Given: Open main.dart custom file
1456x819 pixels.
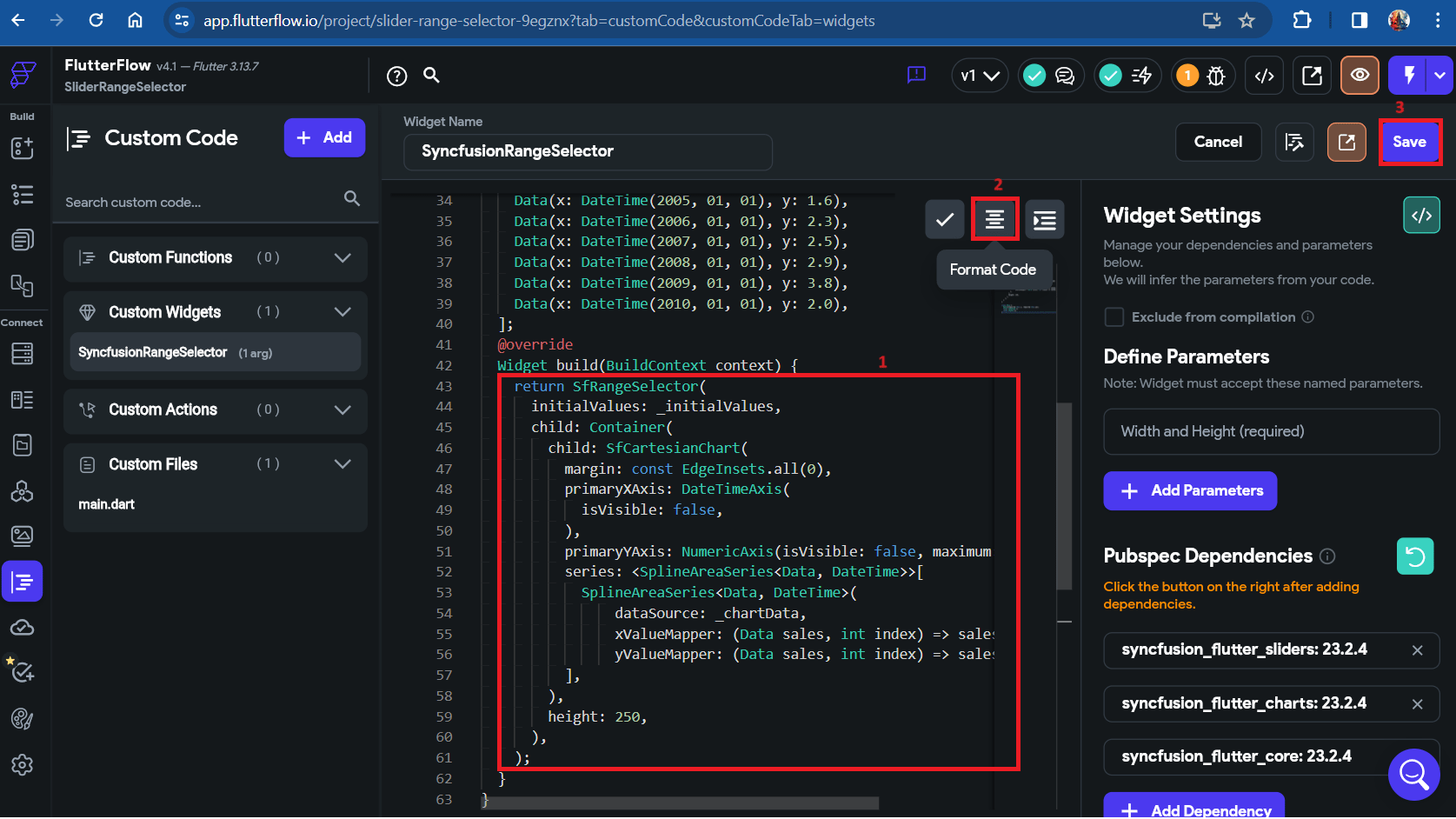Looking at the screenshot, I should (x=106, y=504).
